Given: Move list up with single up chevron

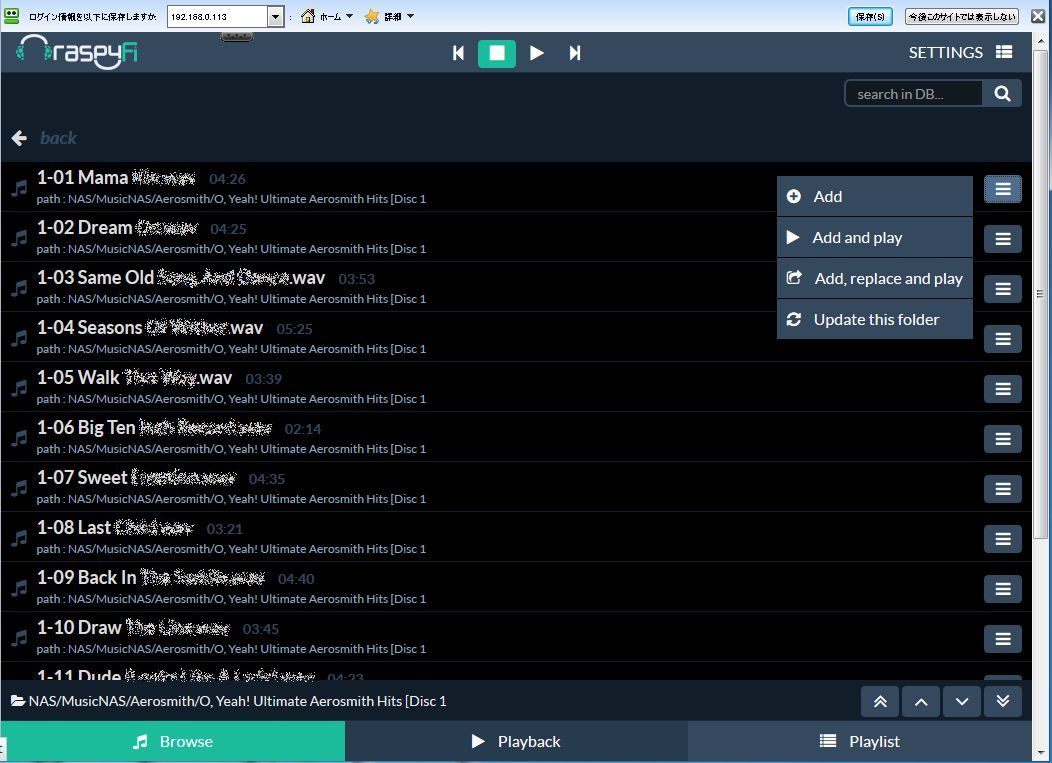Looking at the screenshot, I should (921, 702).
